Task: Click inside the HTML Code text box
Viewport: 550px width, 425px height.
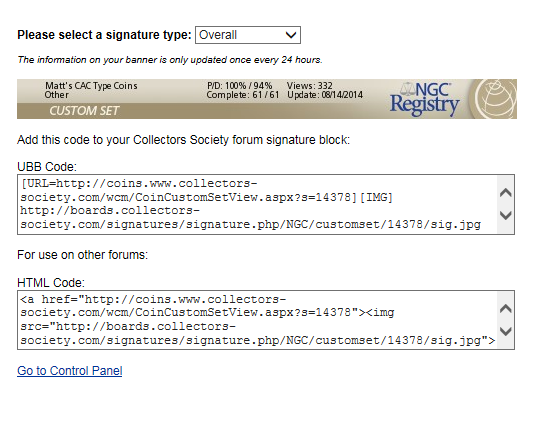Action: tap(258, 320)
